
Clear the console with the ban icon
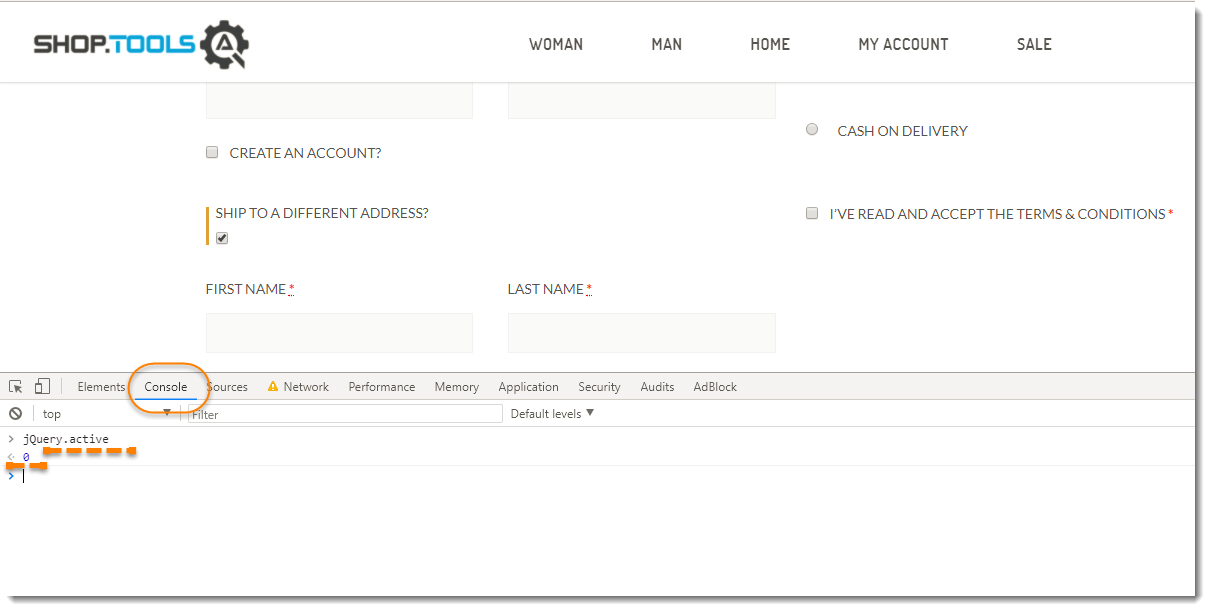coord(15,414)
